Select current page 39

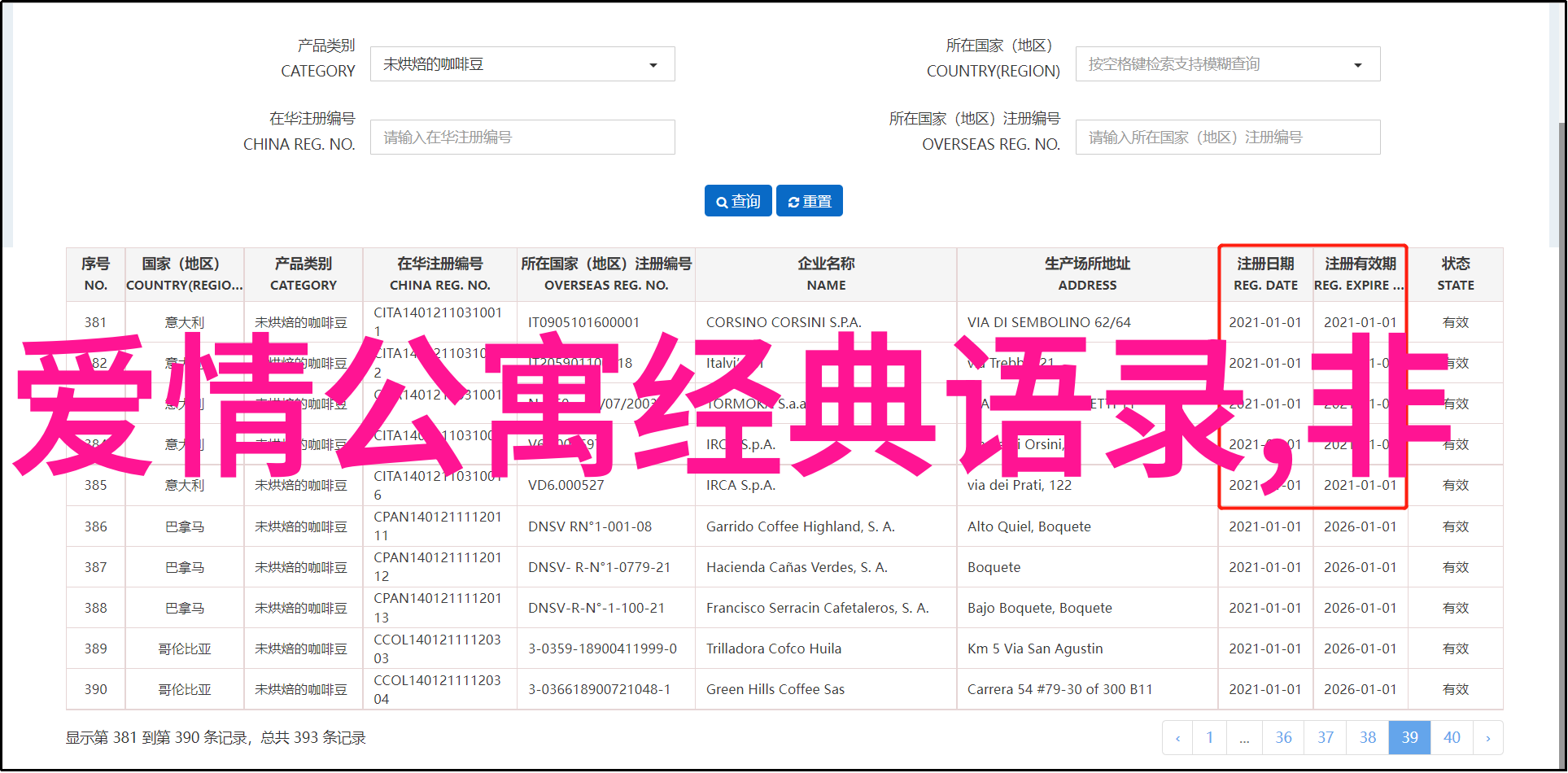1410,738
